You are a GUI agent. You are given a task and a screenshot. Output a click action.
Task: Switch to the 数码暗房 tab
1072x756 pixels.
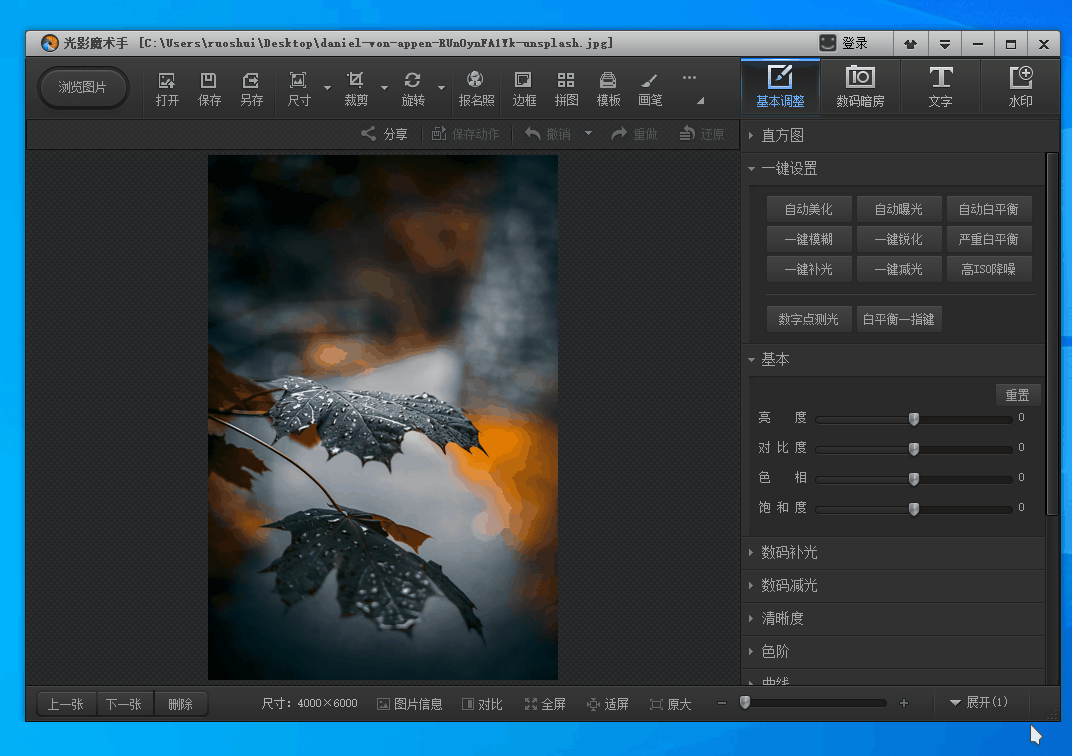tap(860, 86)
